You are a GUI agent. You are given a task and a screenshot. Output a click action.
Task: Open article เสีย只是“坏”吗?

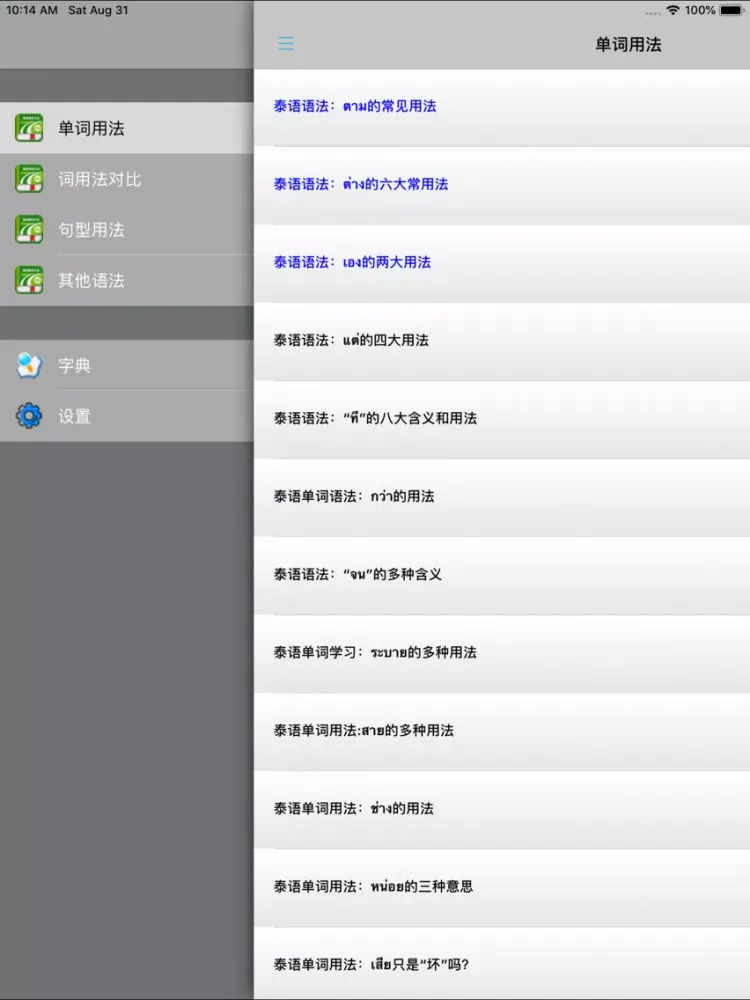(502, 964)
